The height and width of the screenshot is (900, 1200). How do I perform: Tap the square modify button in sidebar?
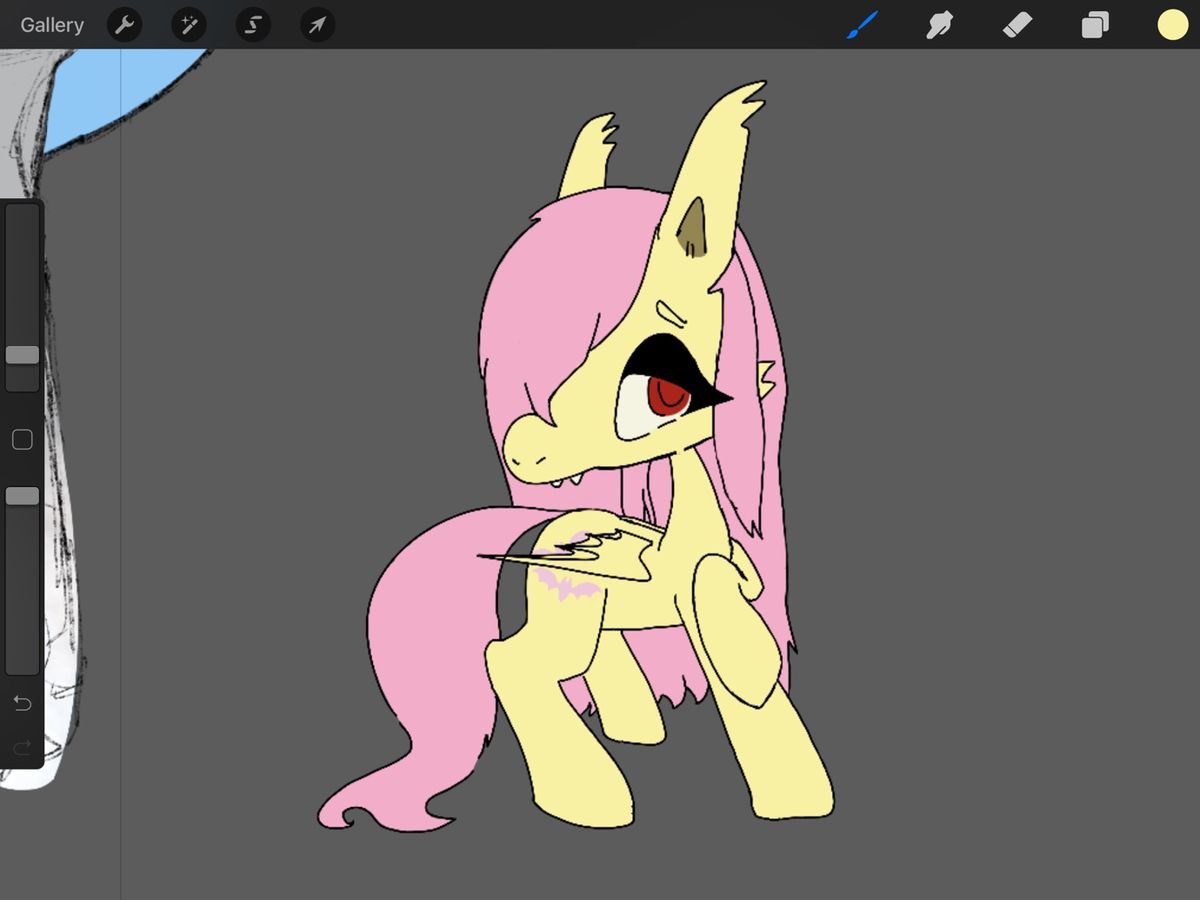[22, 439]
